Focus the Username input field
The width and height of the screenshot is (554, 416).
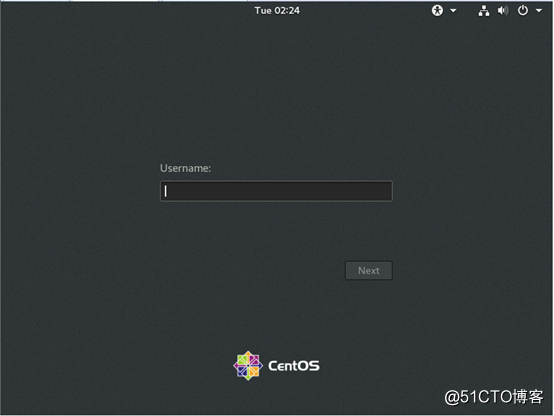click(276, 191)
